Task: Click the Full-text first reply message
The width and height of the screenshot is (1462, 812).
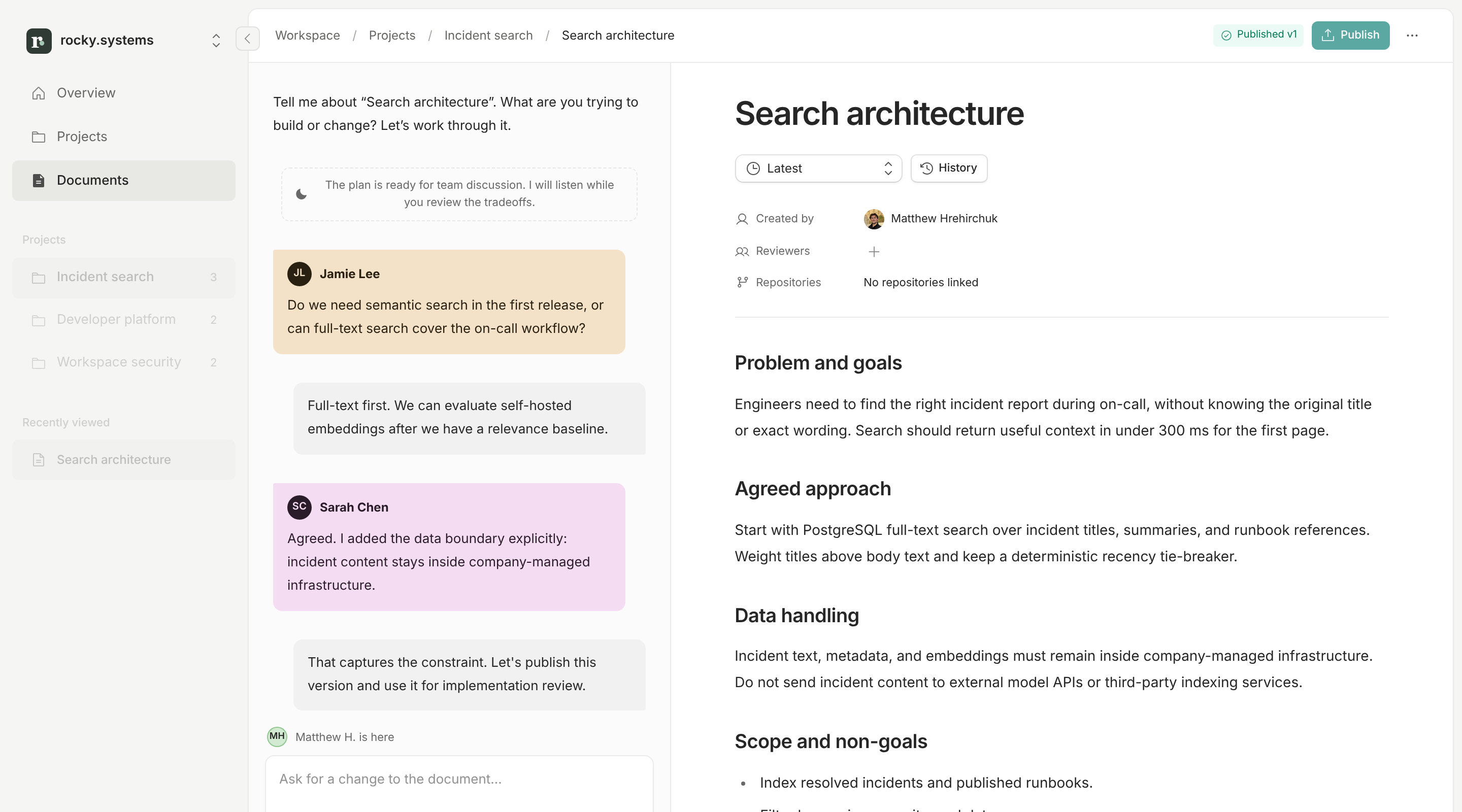Action: pyautogui.click(x=470, y=418)
